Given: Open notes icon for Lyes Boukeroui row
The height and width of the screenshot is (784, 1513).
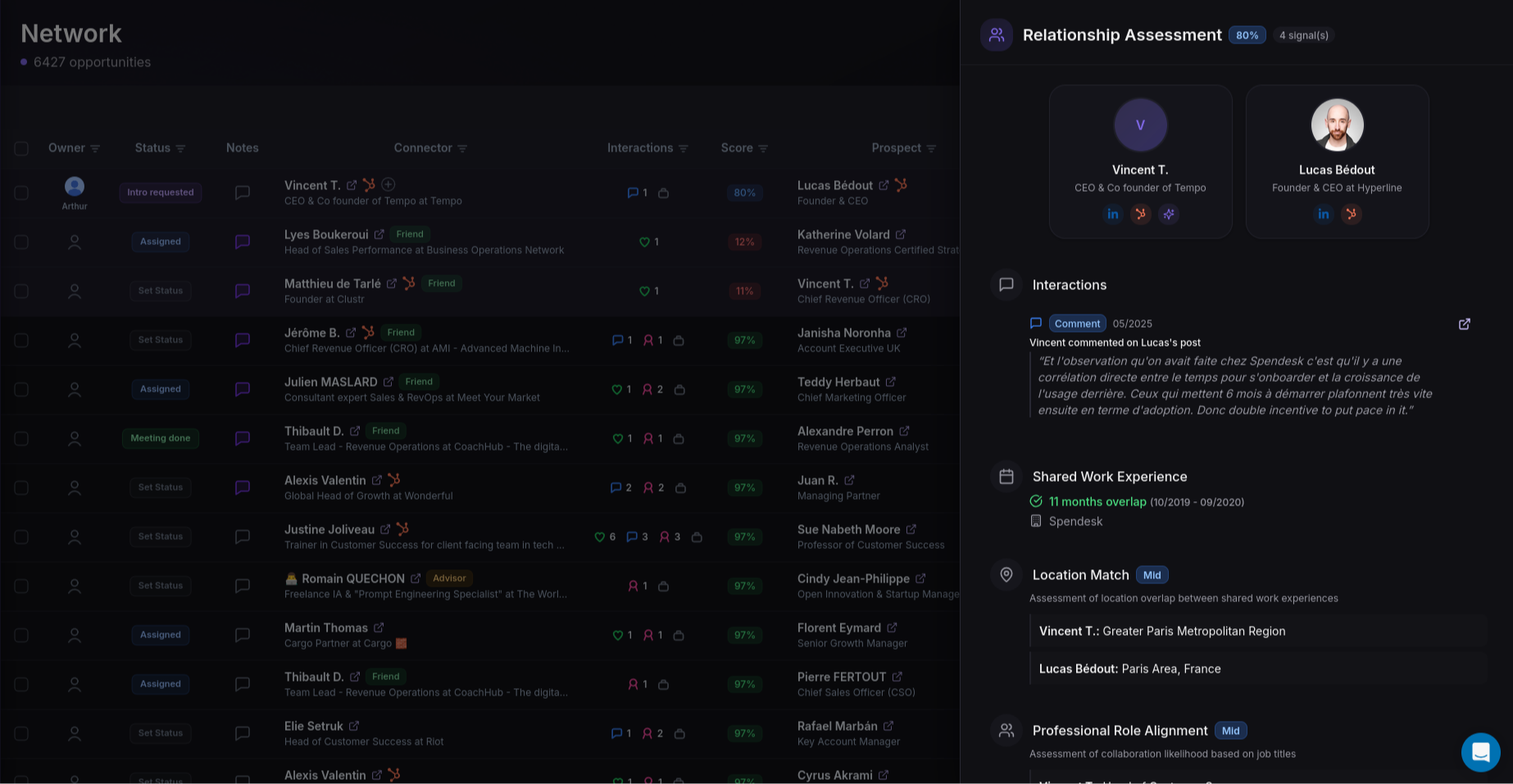Looking at the screenshot, I should (242, 242).
